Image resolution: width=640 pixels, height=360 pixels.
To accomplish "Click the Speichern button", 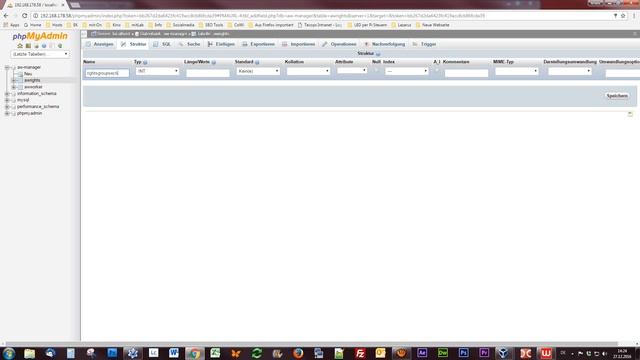I will point(617,96).
